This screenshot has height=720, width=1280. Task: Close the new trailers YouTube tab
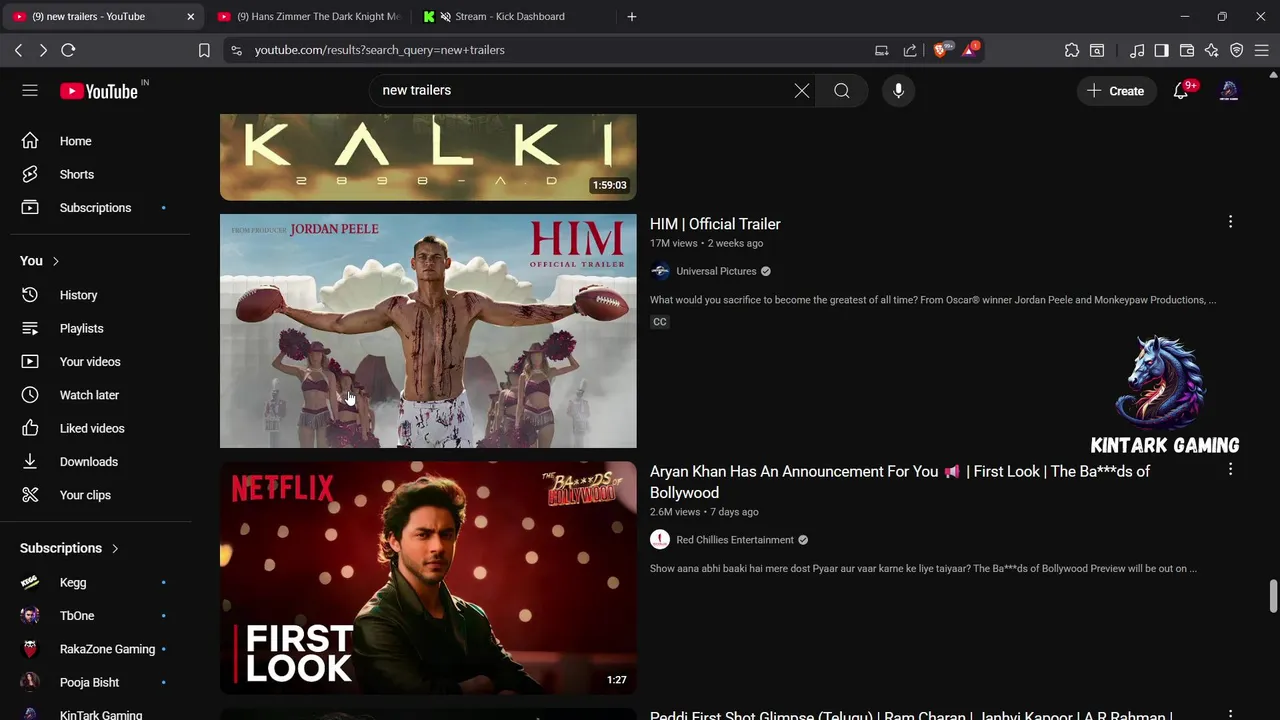coord(190,16)
